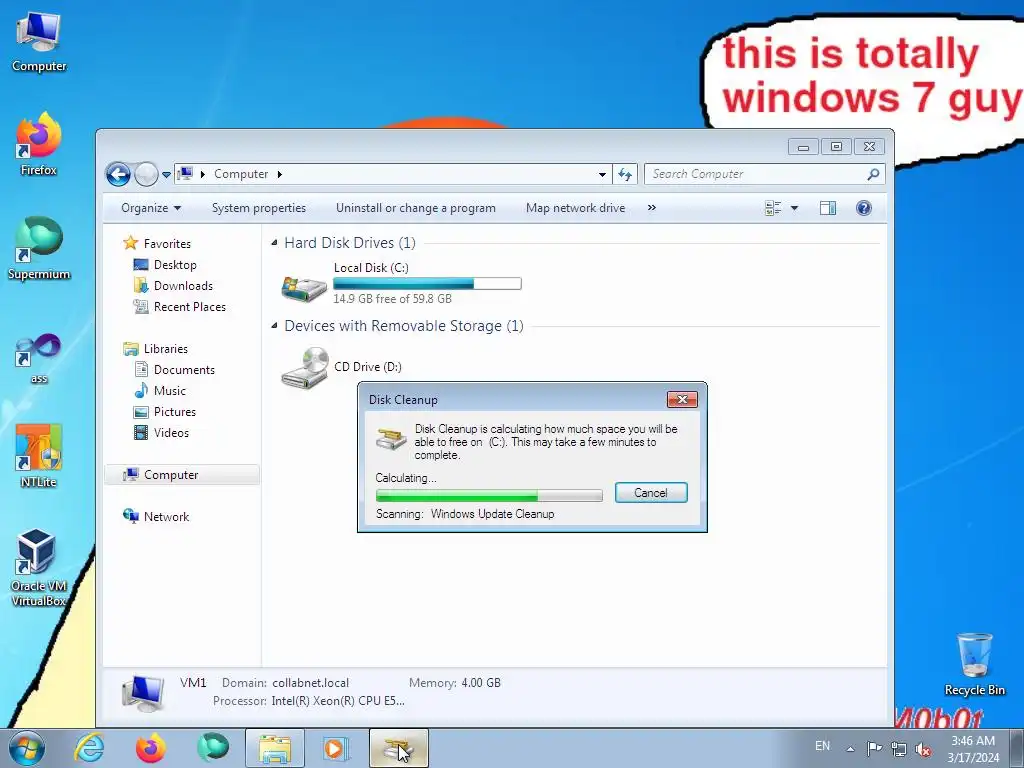Refresh the Computer folder view
This screenshot has width=1024, height=768.
click(625, 174)
